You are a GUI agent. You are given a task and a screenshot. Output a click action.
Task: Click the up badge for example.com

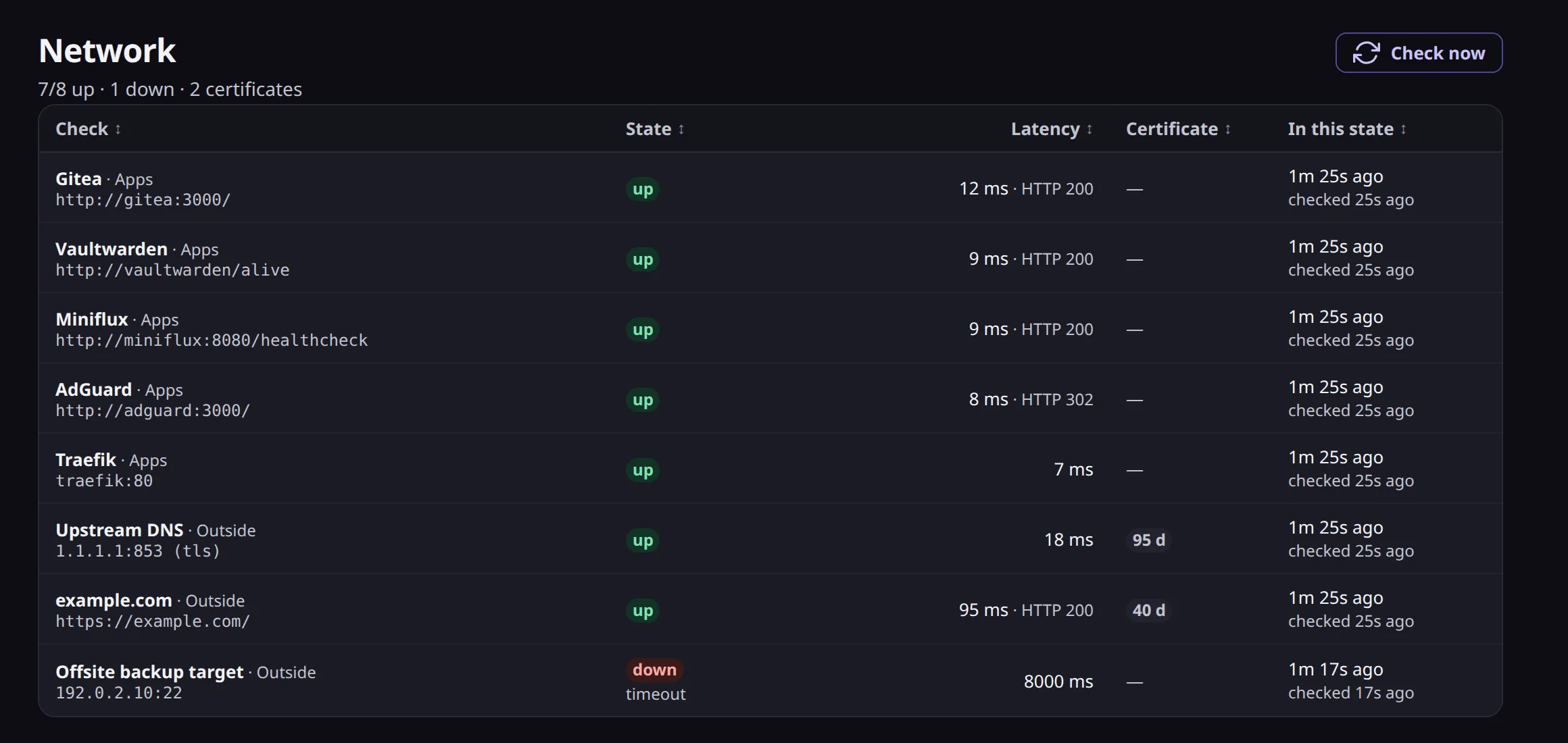pos(643,611)
